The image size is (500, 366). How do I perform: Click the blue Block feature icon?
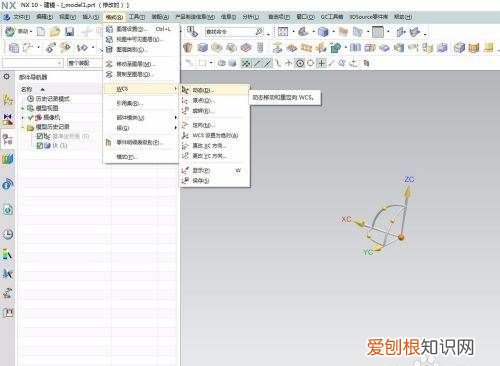tap(202, 48)
